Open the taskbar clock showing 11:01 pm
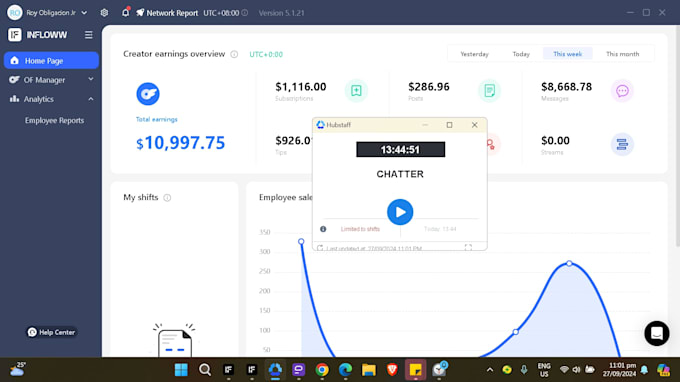 coord(619,370)
